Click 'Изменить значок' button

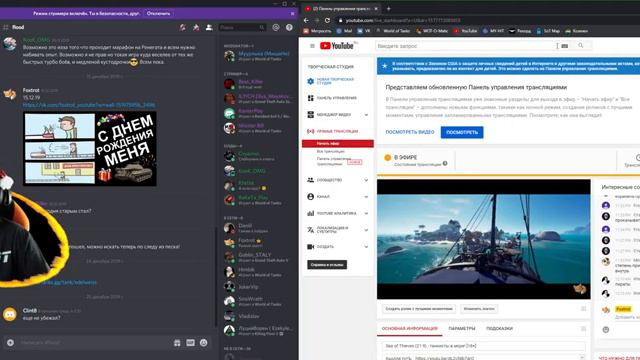479,309
